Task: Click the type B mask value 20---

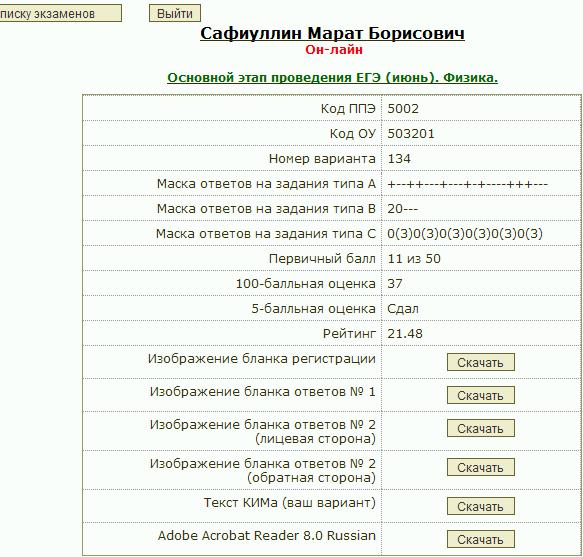Action: pyautogui.click(x=403, y=209)
